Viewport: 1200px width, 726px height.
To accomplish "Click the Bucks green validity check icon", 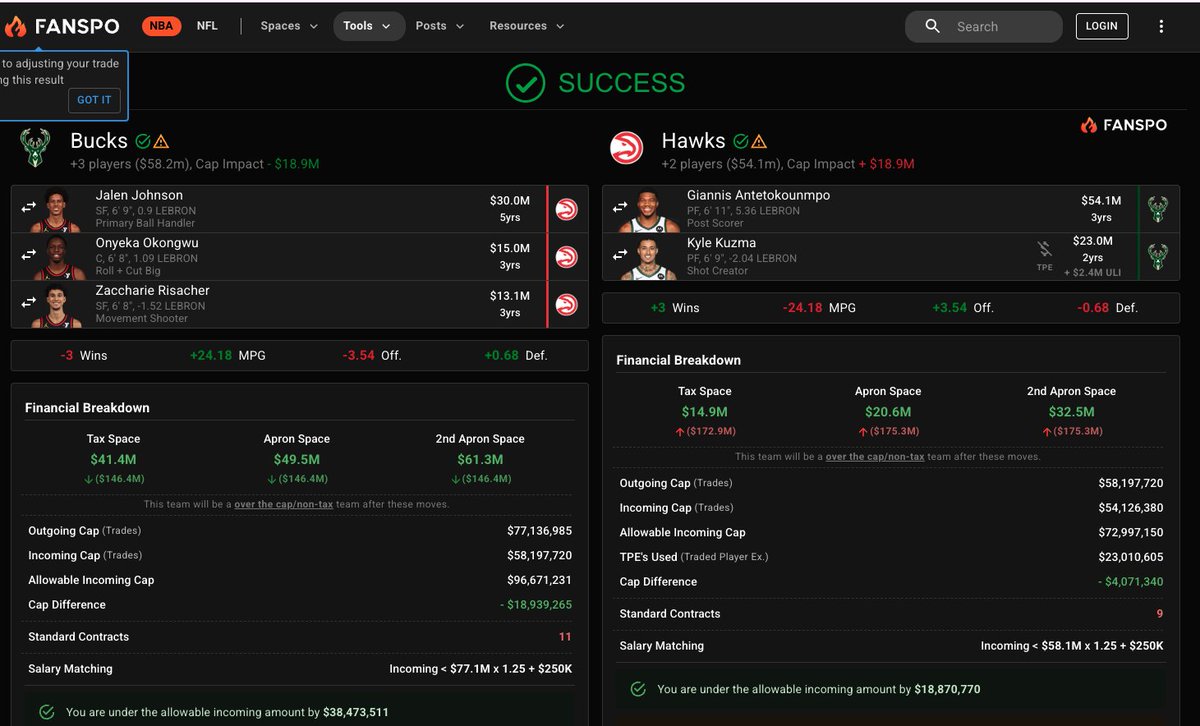I will (143, 141).
